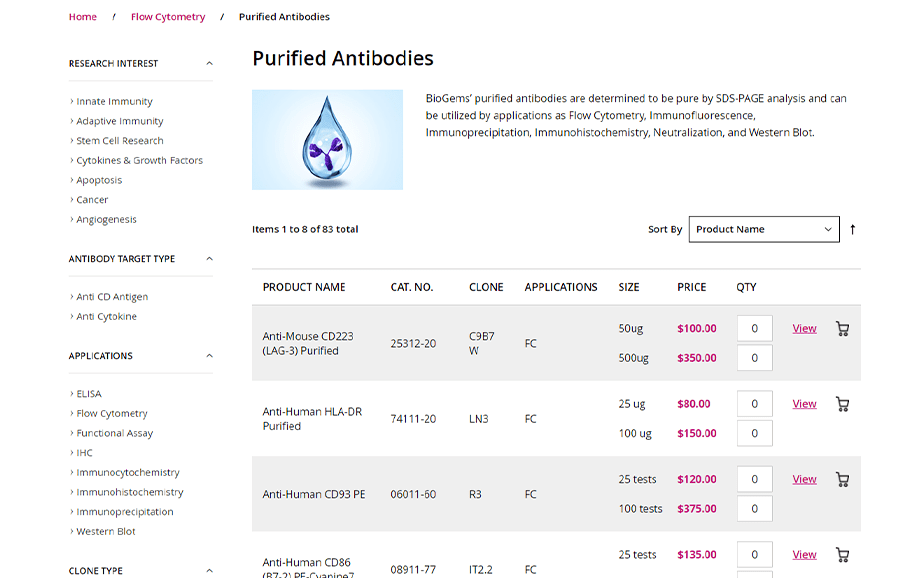Click cart icon for Anti-Human CD93 PE
Viewport: 924px width, 578px height.
pos(842,480)
